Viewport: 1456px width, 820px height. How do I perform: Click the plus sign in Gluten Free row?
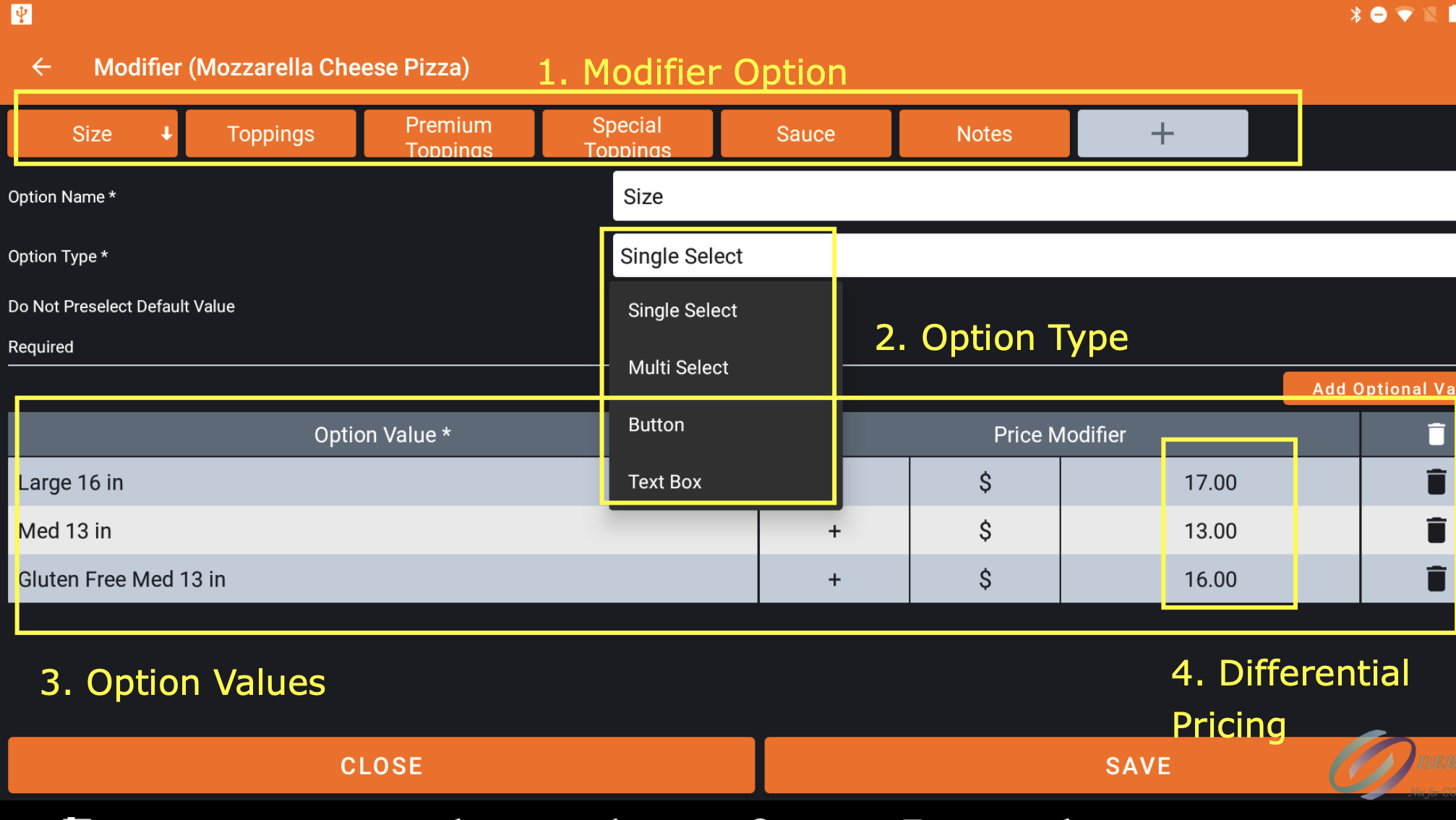point(834,579)
